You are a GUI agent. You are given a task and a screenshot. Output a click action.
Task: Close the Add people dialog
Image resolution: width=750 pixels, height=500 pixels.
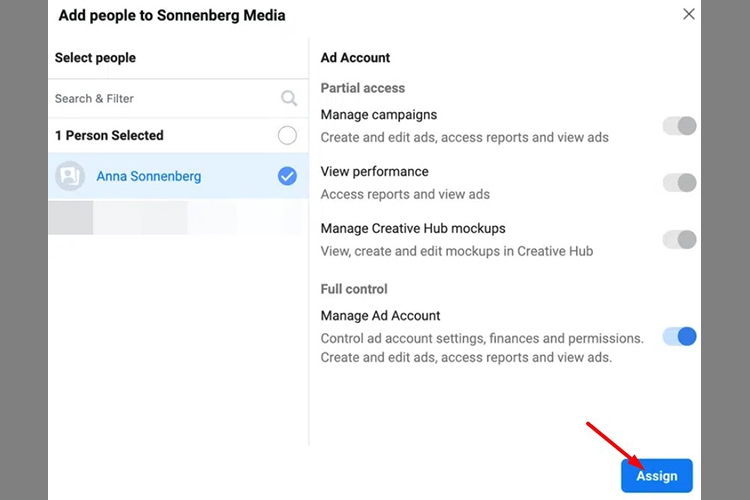688,14
